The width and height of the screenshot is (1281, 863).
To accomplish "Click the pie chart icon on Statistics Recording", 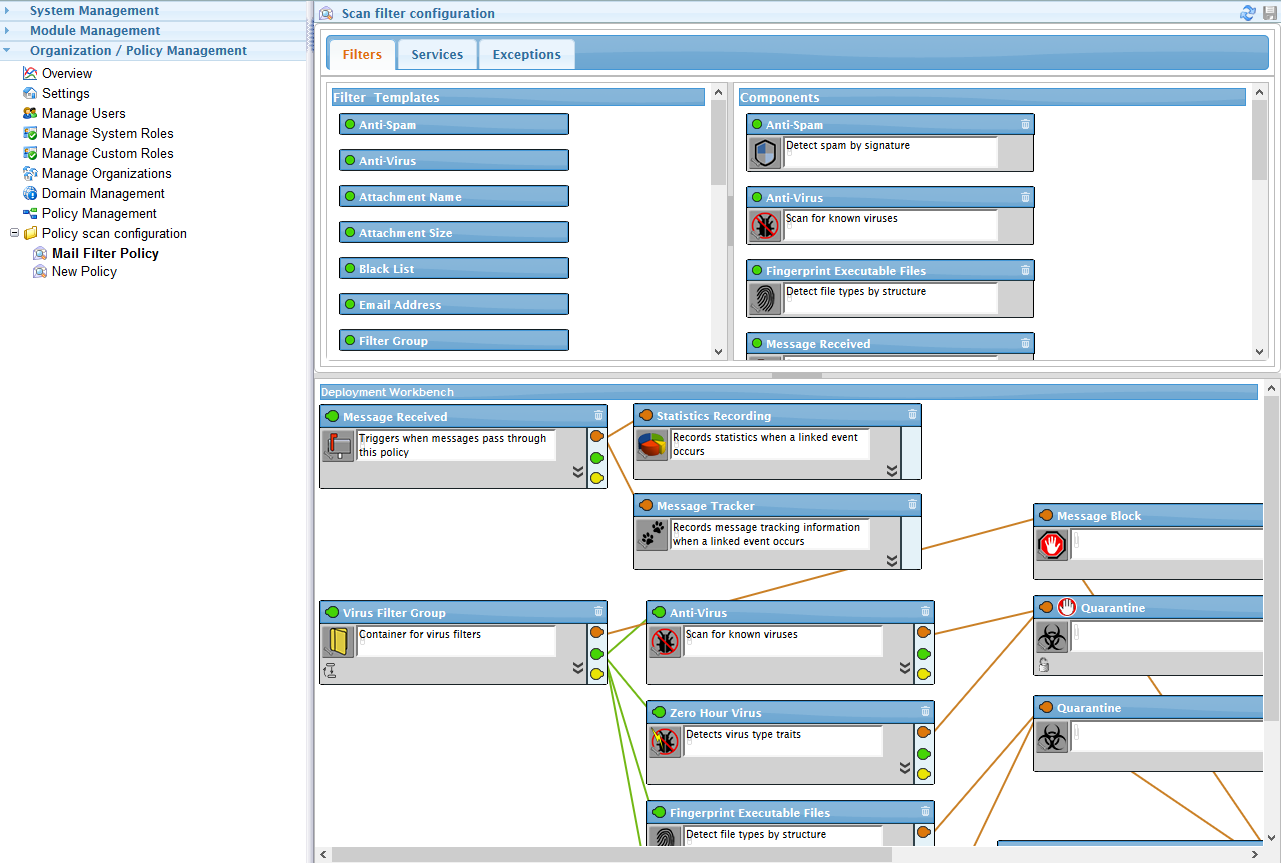I will 651,444.
